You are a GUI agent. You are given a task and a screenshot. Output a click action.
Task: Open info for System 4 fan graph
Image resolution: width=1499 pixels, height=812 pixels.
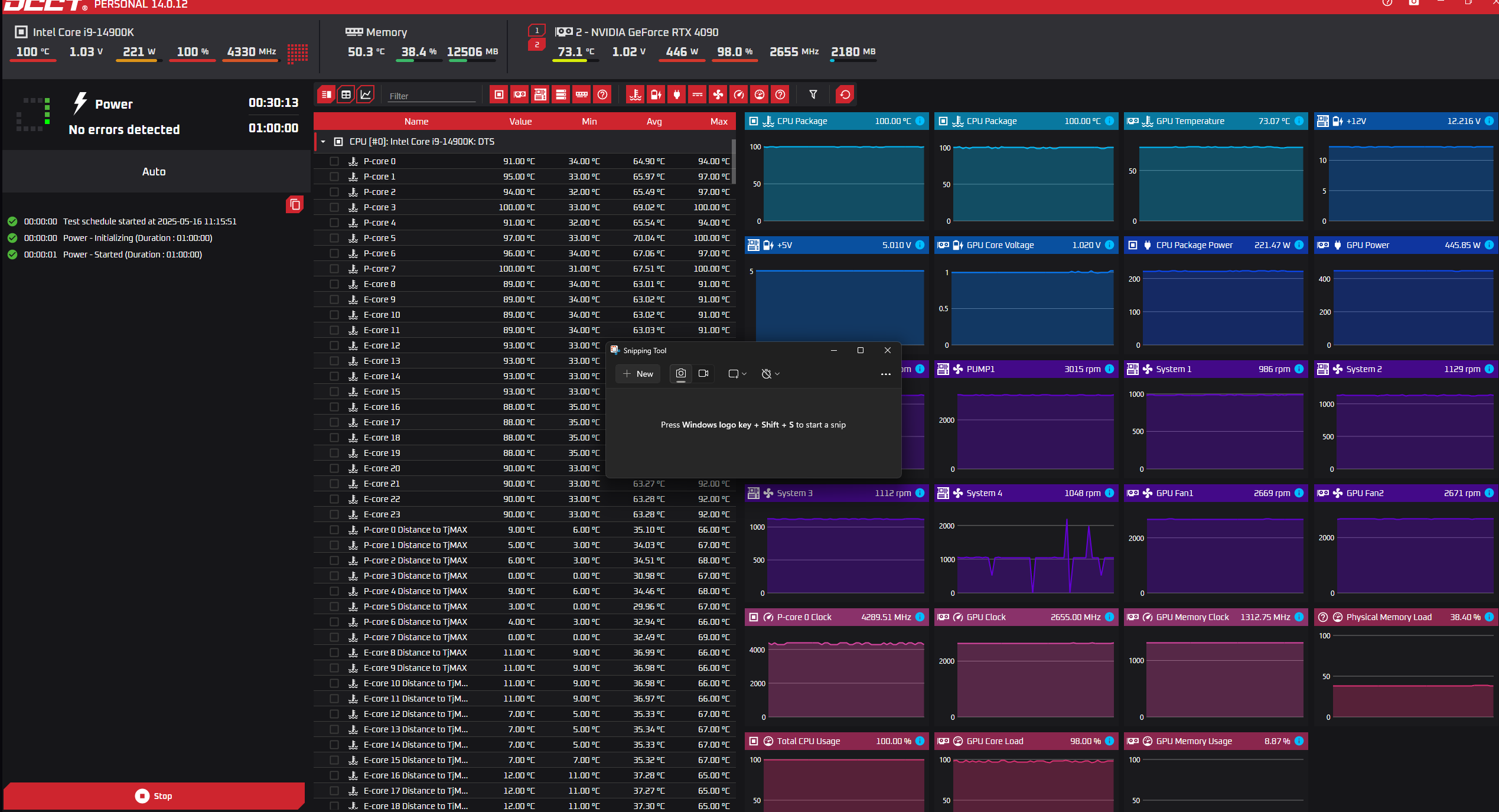[1109, 493]
